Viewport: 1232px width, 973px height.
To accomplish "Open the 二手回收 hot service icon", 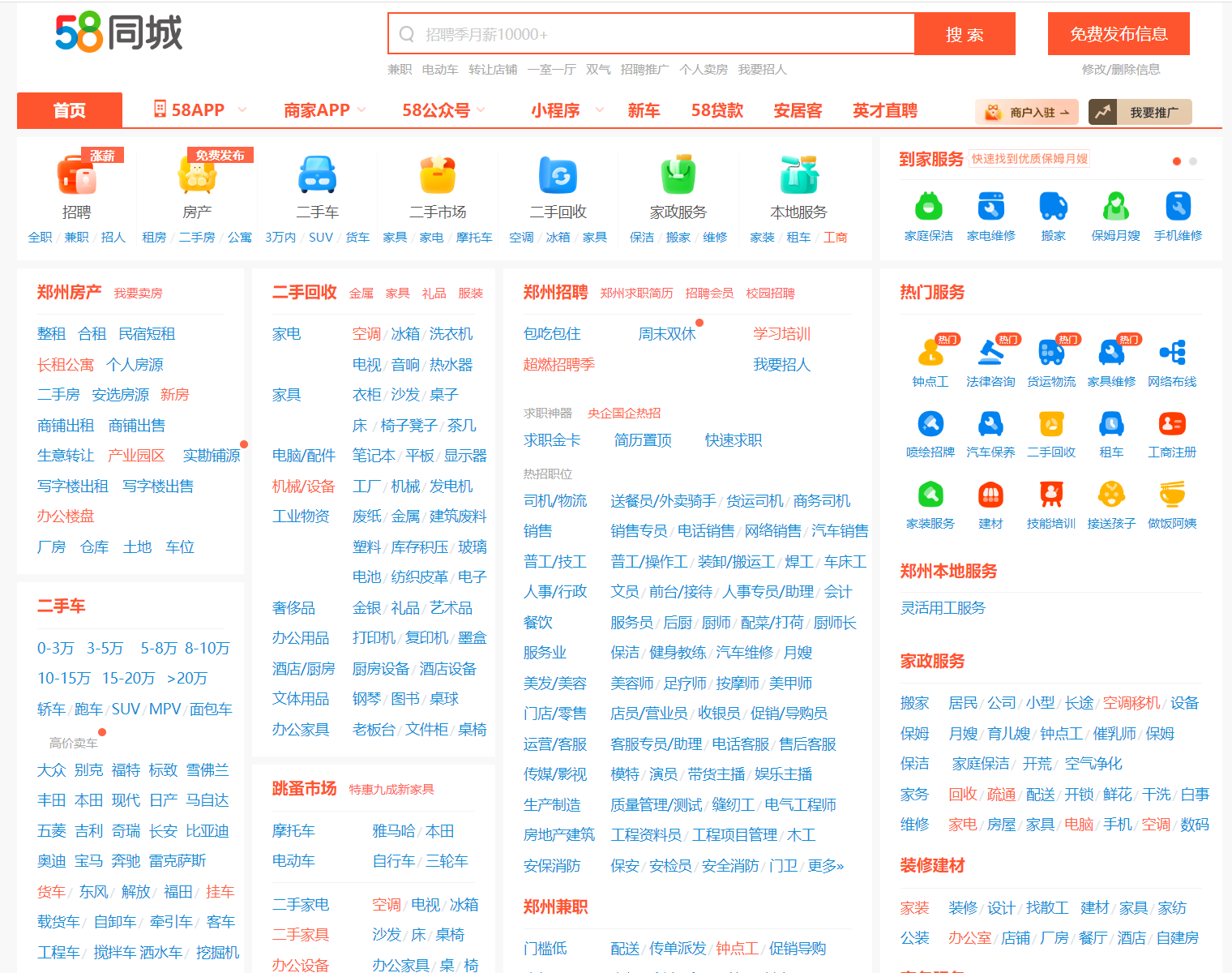I will 1051,424.
